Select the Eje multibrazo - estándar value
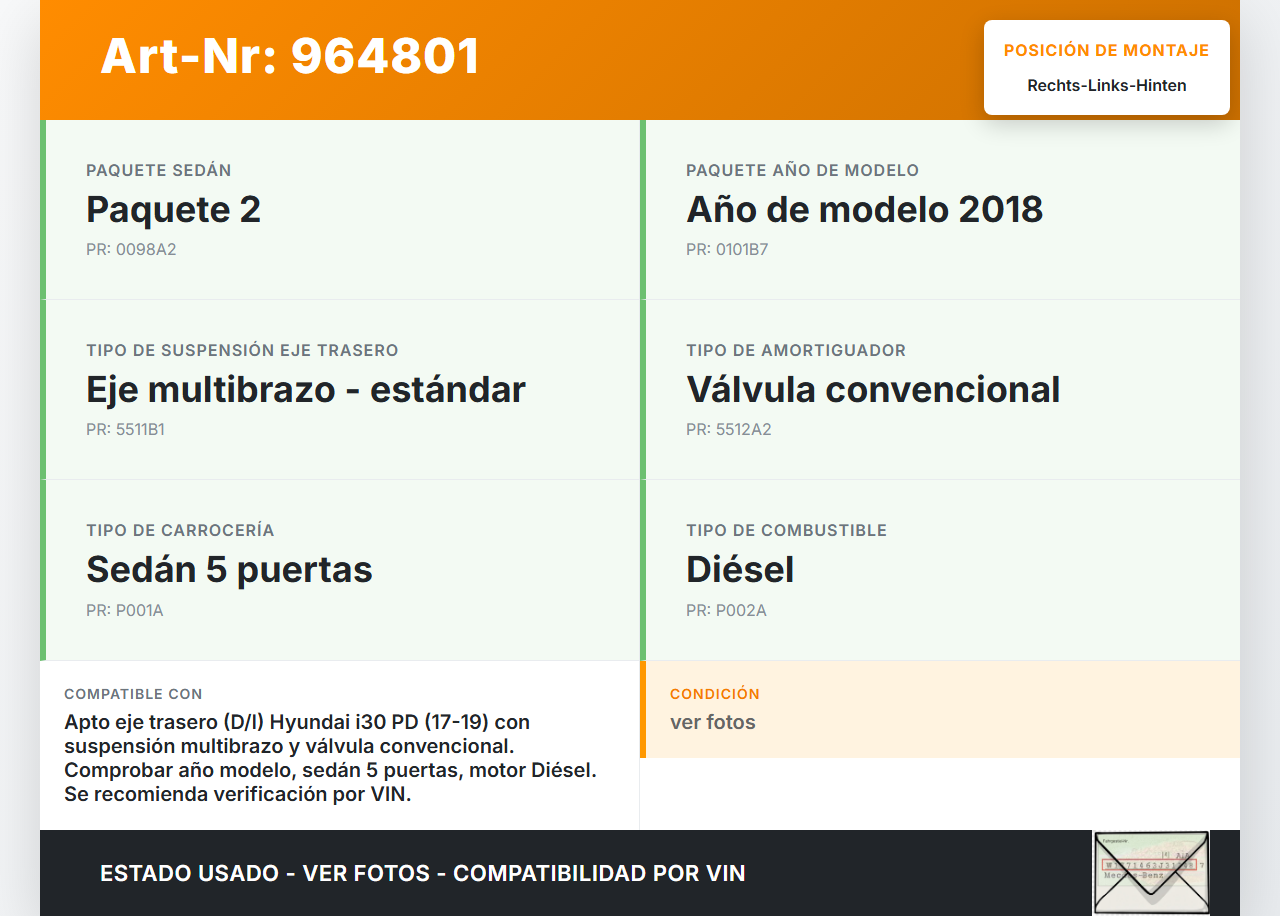1280x916 pixels. click(306, 389)
